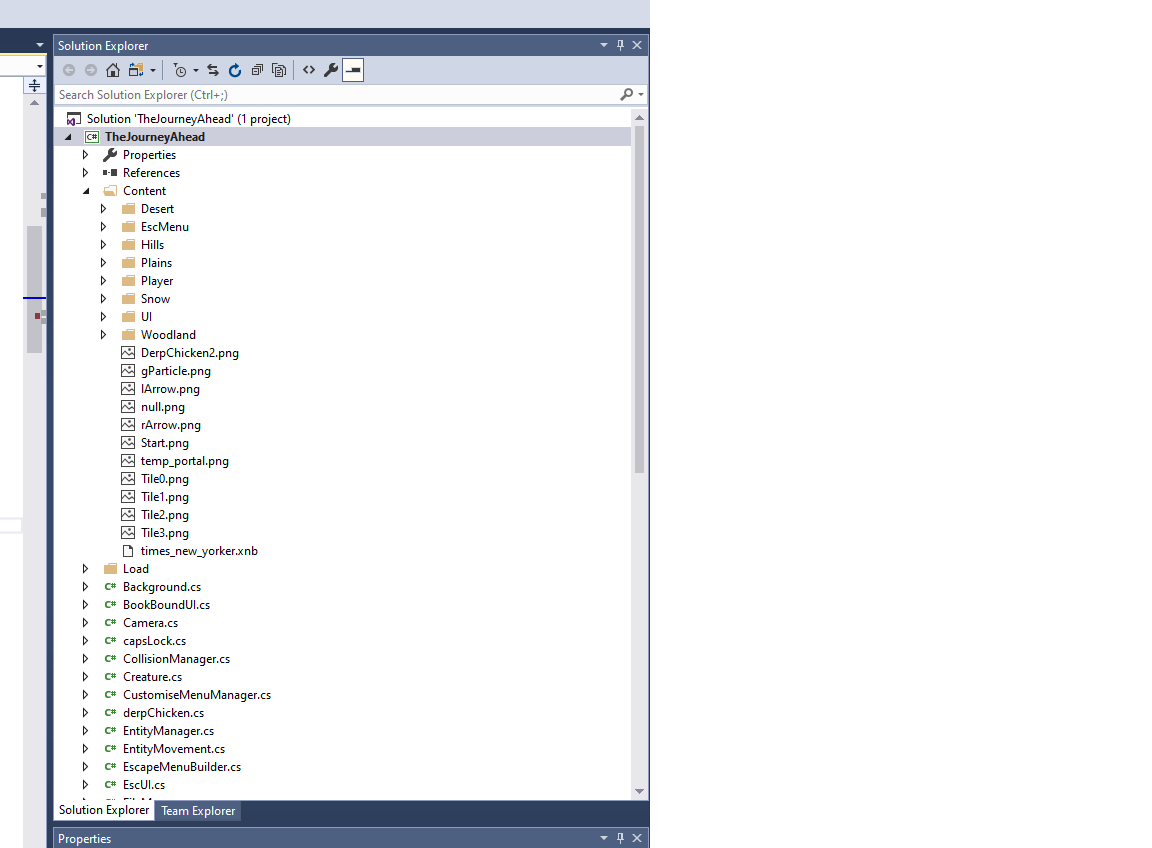Click the Show All Files icon
Screen dimensions: 1152x848
(x=279, y=70)
